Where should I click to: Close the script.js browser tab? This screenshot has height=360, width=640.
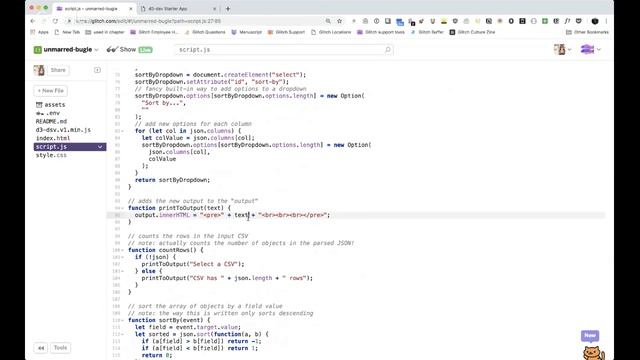click(x=131, y=9)
